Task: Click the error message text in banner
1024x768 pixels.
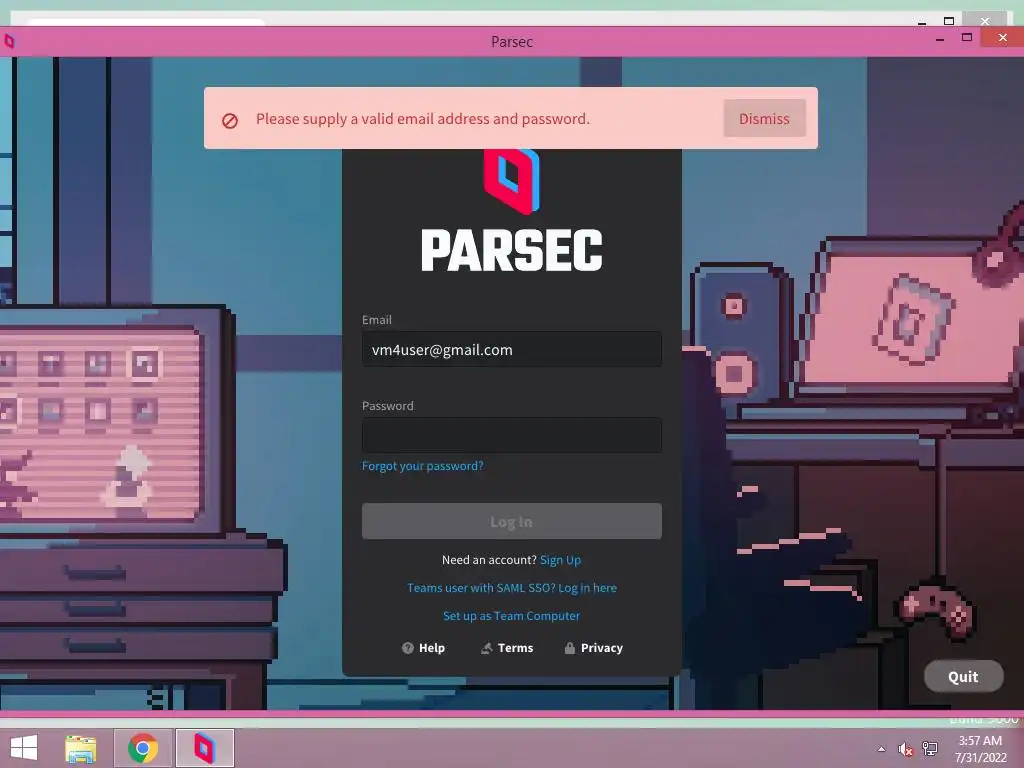Action: tap(423, 119)
